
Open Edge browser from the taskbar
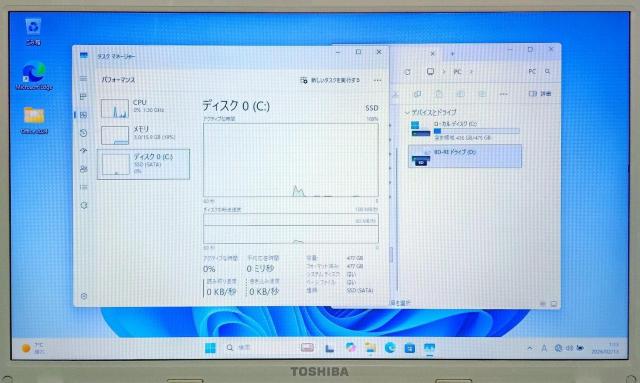point(390,348)
